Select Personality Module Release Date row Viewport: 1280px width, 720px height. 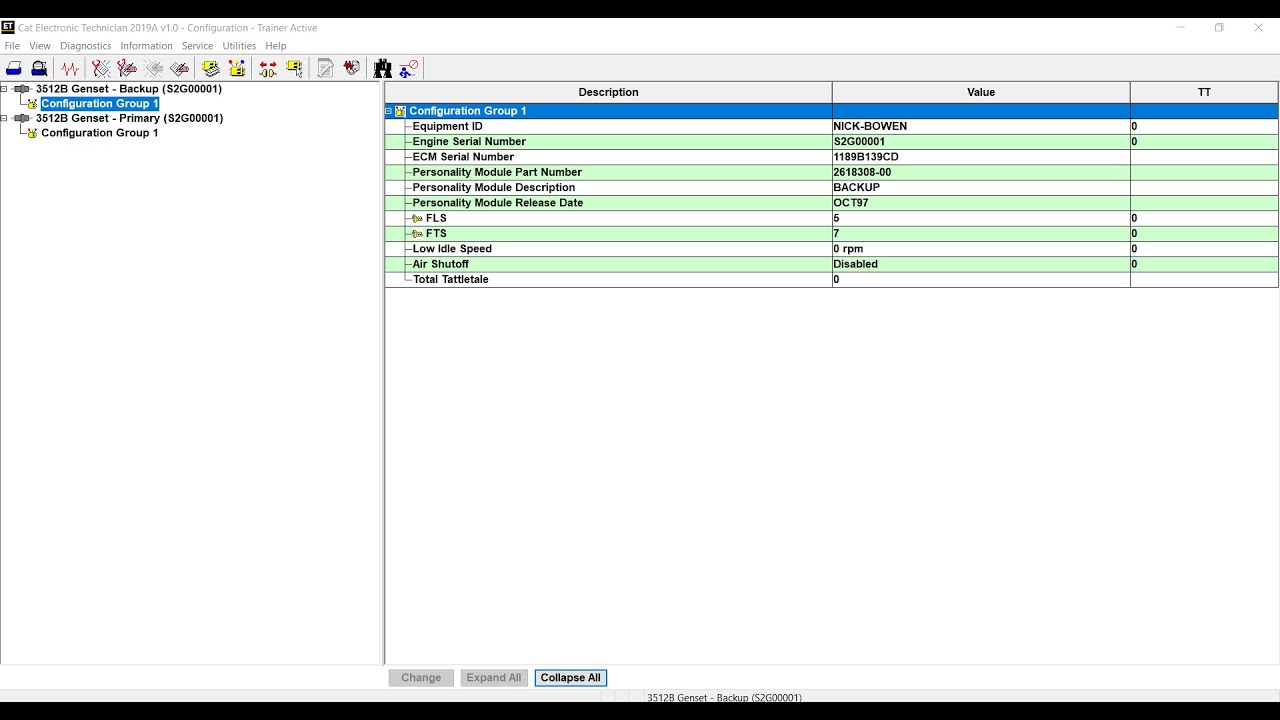[831, 203]
